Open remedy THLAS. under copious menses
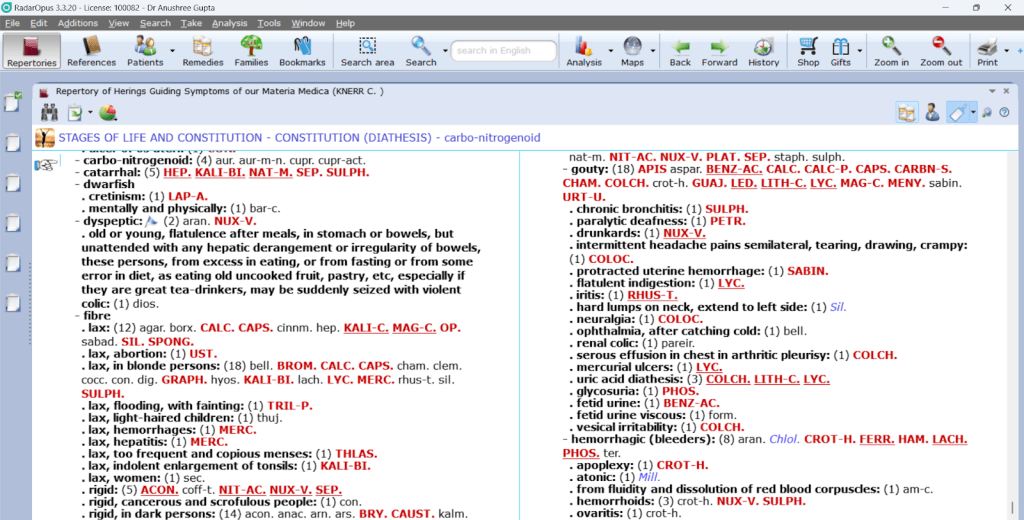 356,454
